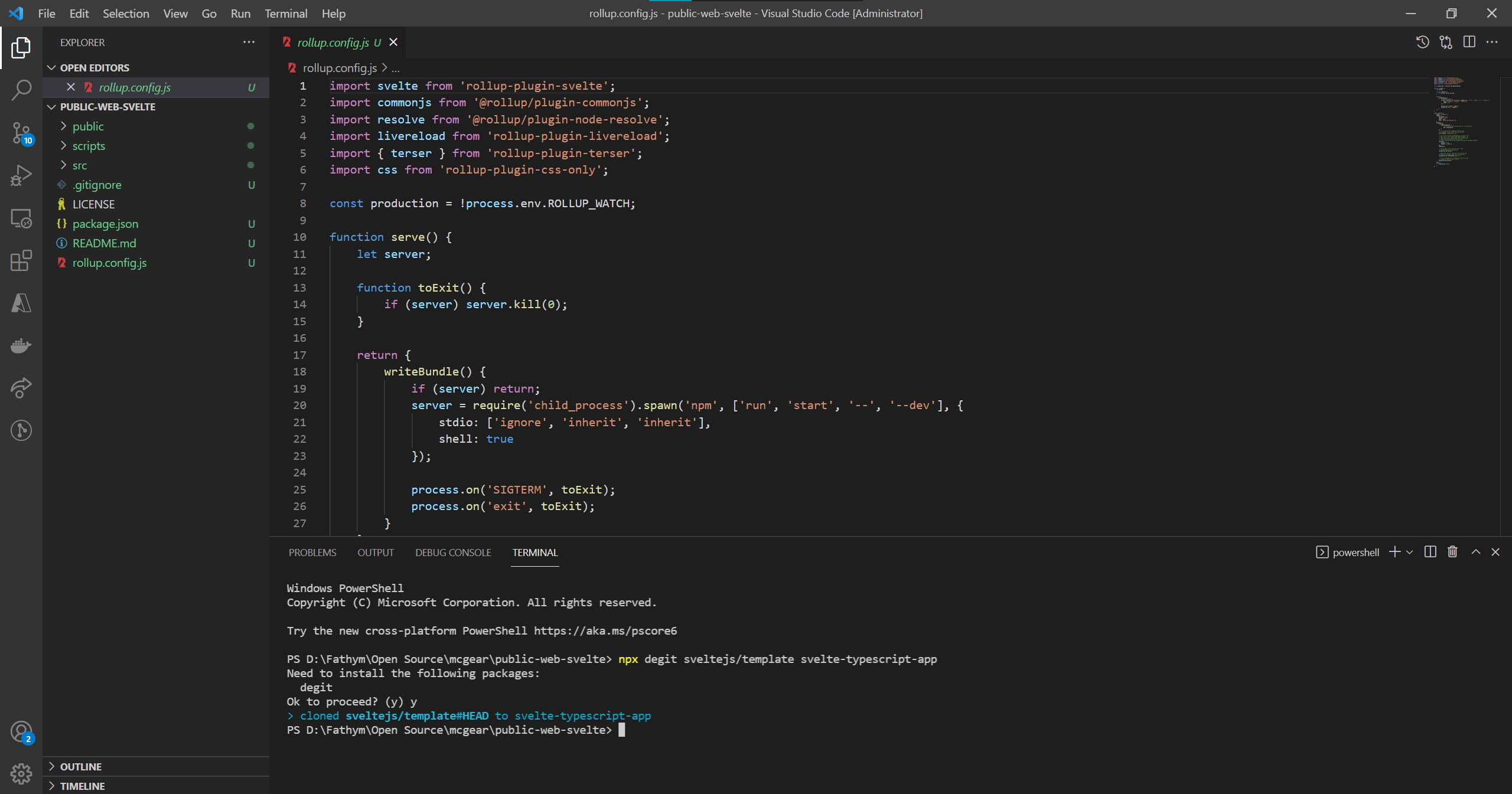The height and width of the screenshot is (794, 1512).
Task: Close rollup.config.js in Open Editors list
Action: tap(71, 87)
